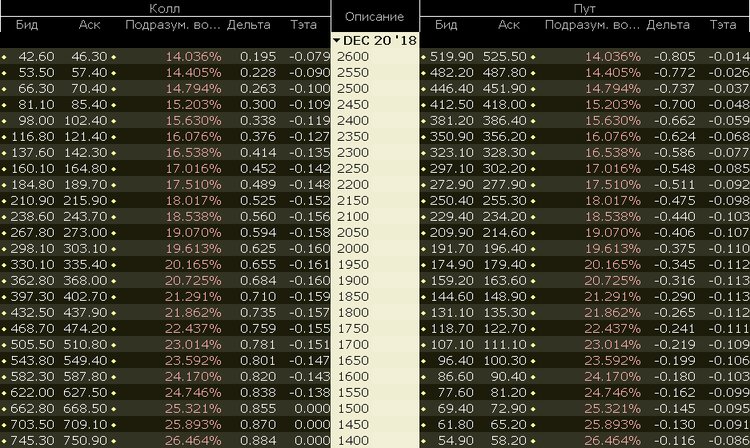Collapse the DEC 20 '18 expiry group
The image size is (750, 448).
coord(337,41)
